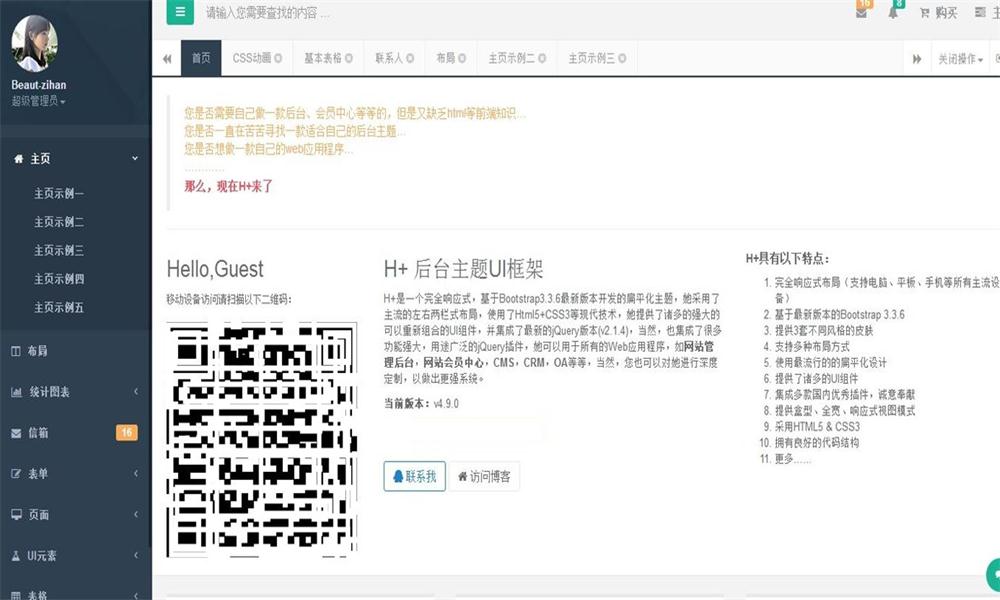Click the shopping cart 购买 link
The width and height of the screenshot is (1000, 600).
pyautogui.click(x=938, y=13)
